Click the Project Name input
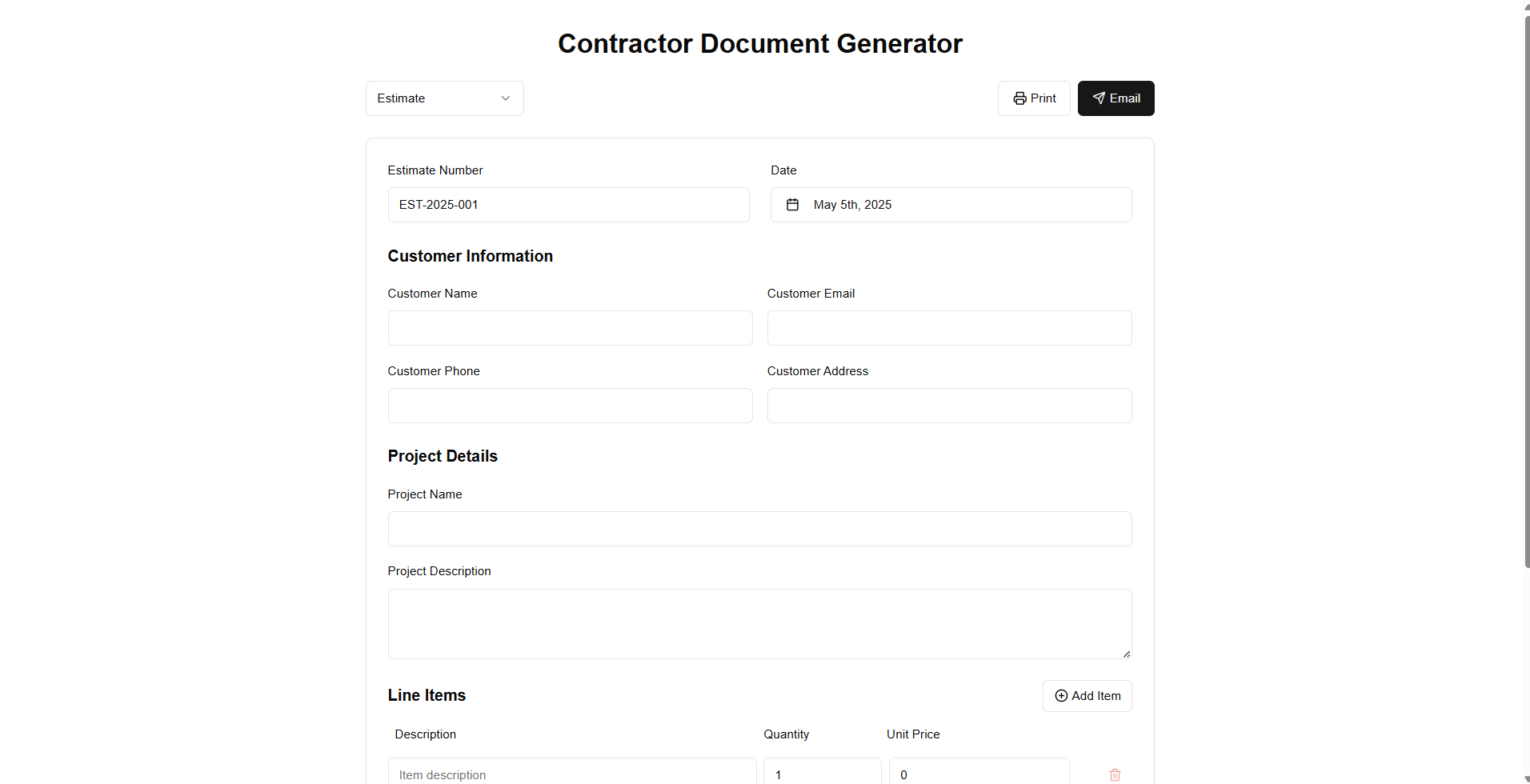Screen dimensions: 1530x784 759,528
